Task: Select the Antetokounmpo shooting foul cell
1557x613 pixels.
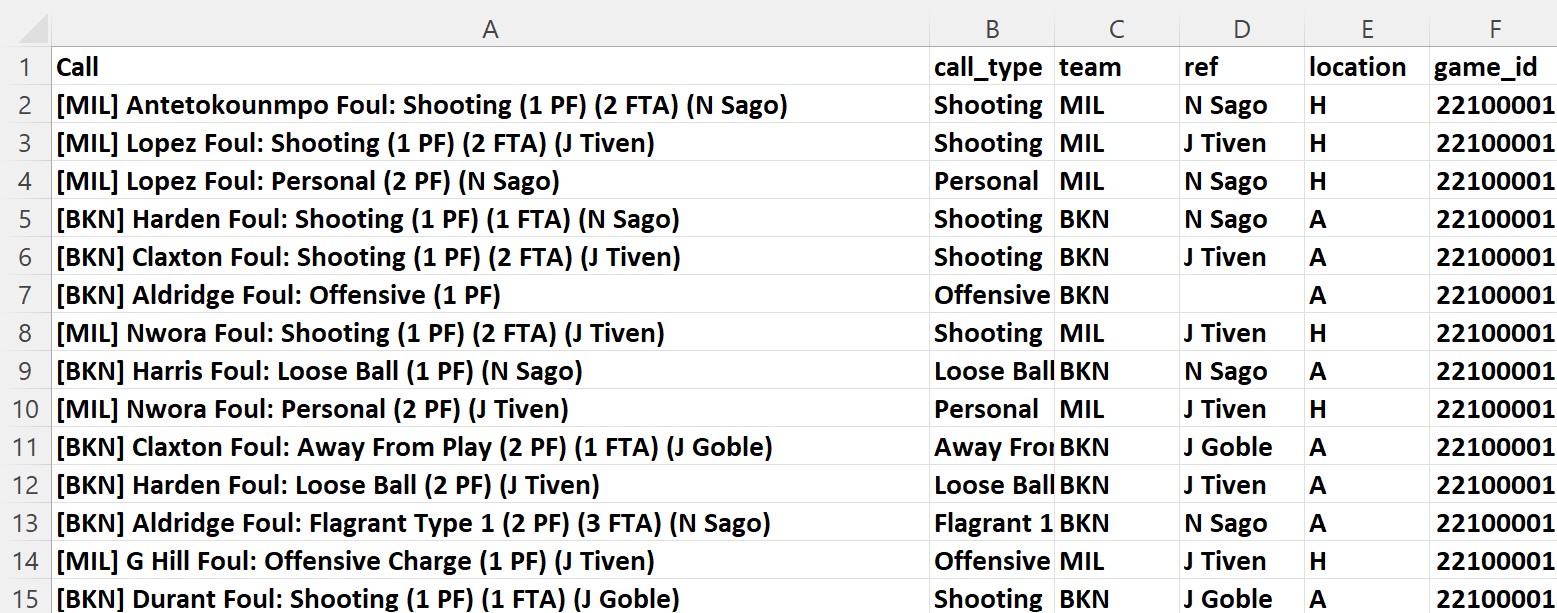Action: pos(422,105)
